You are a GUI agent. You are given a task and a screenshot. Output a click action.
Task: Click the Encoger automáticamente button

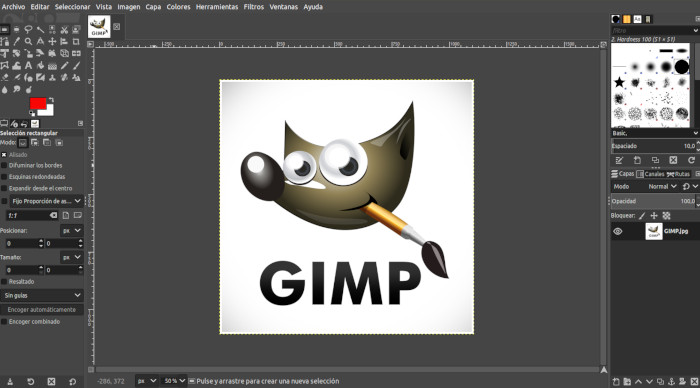click(42, 309)
